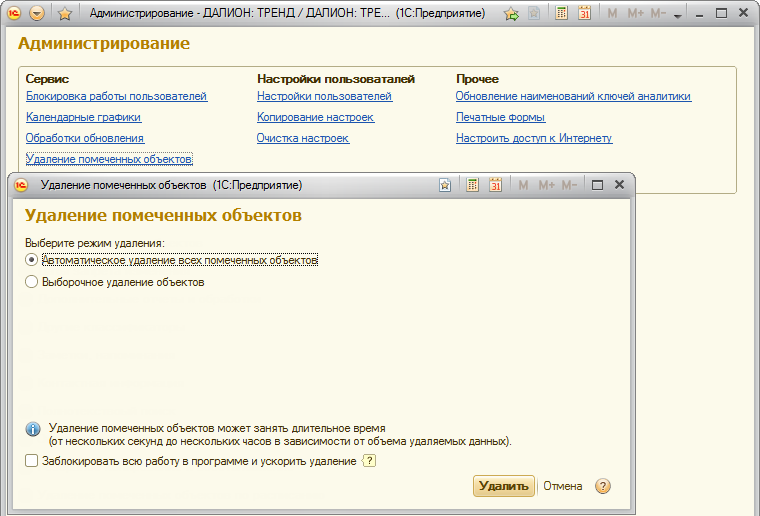Open calendar icon in the deletion dialog
This screenshot has height=516, width=760.
[495, 185]
